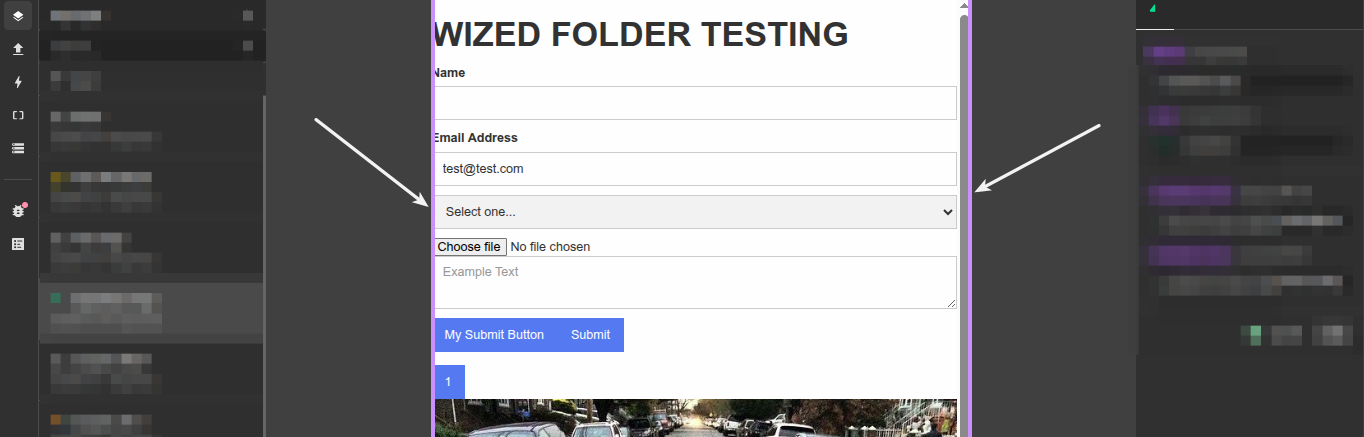Select the "WIZED FOLDER TESTING" heading
This screenshot has height=437, width=1364.
(641, 35)
